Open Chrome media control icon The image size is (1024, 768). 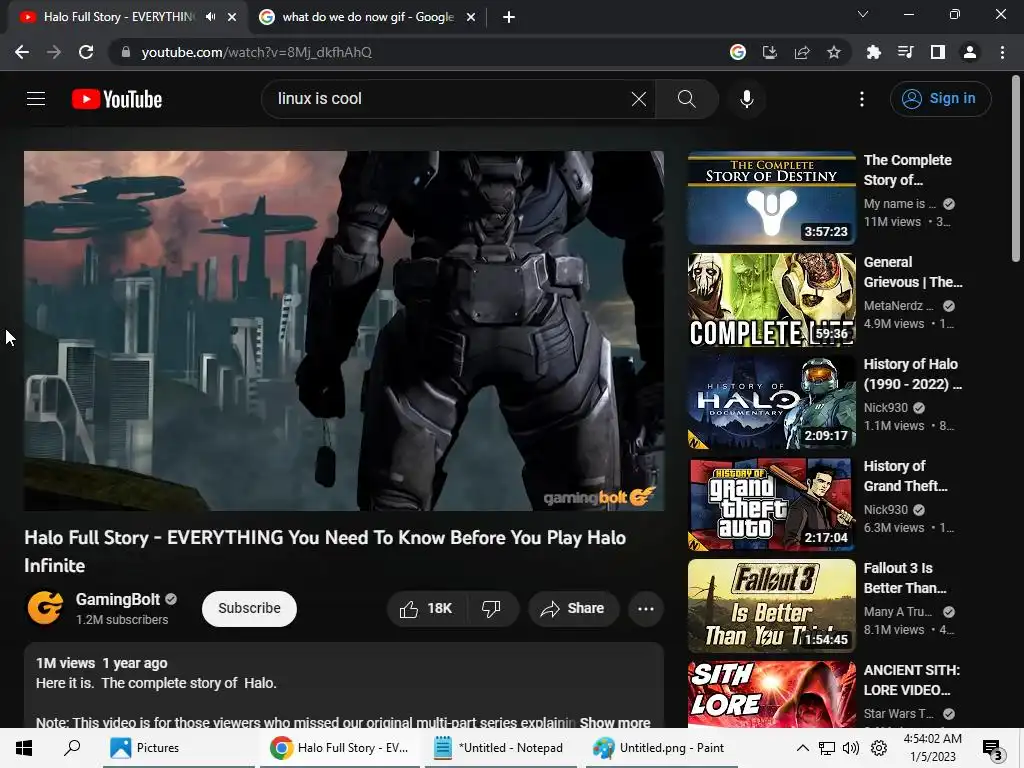tap(905, 52)
